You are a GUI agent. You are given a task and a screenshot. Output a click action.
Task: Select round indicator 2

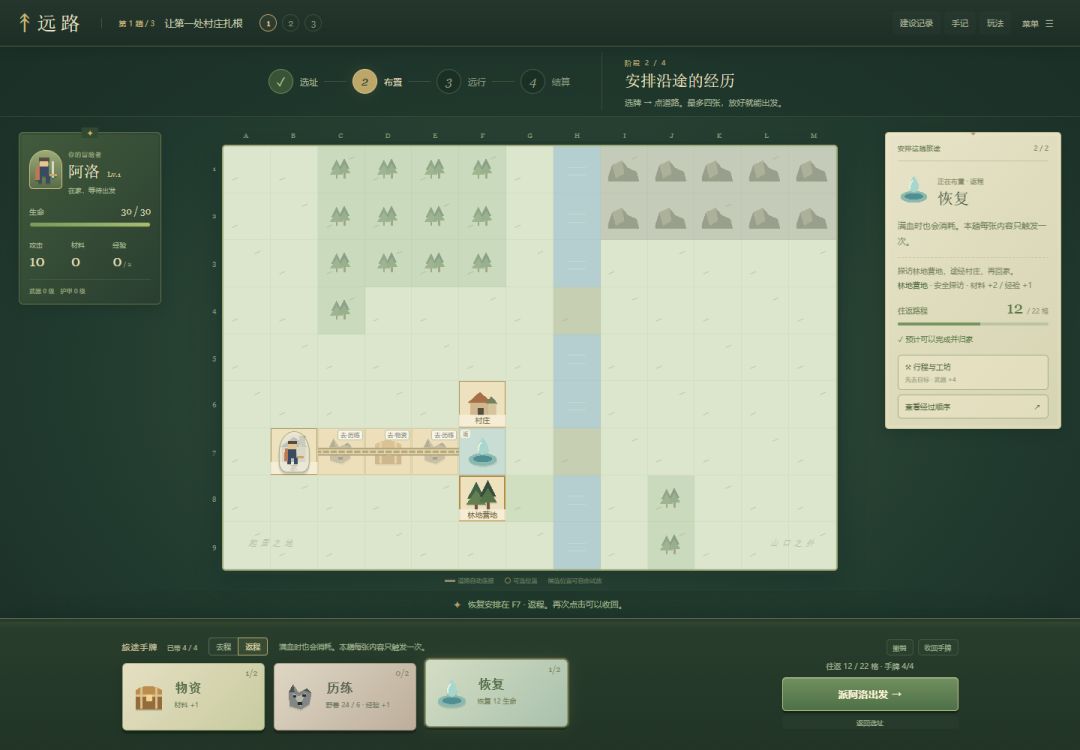291,23
